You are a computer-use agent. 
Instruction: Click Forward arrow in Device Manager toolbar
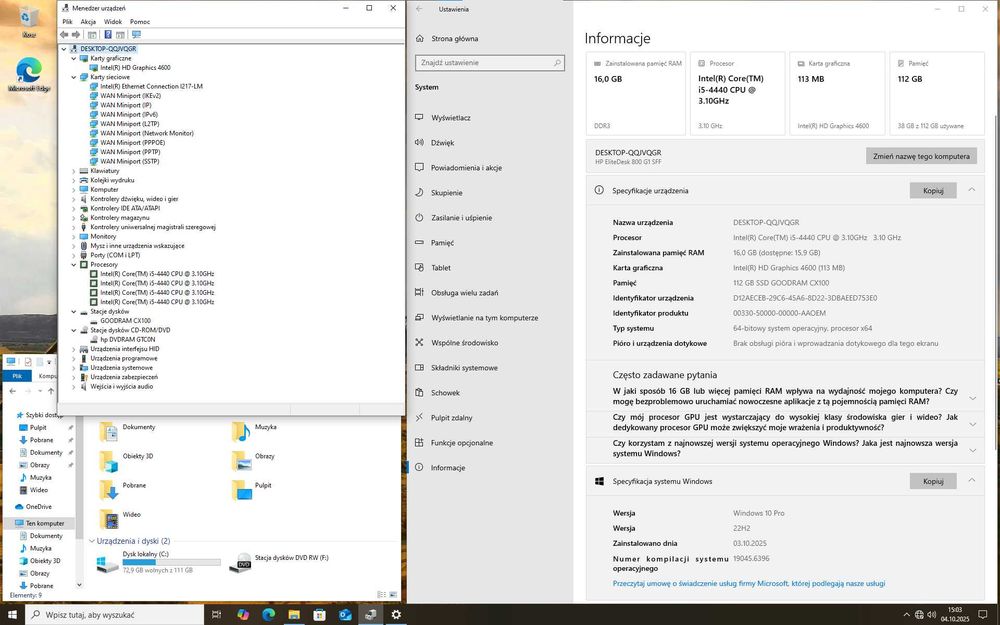(76, 34)
